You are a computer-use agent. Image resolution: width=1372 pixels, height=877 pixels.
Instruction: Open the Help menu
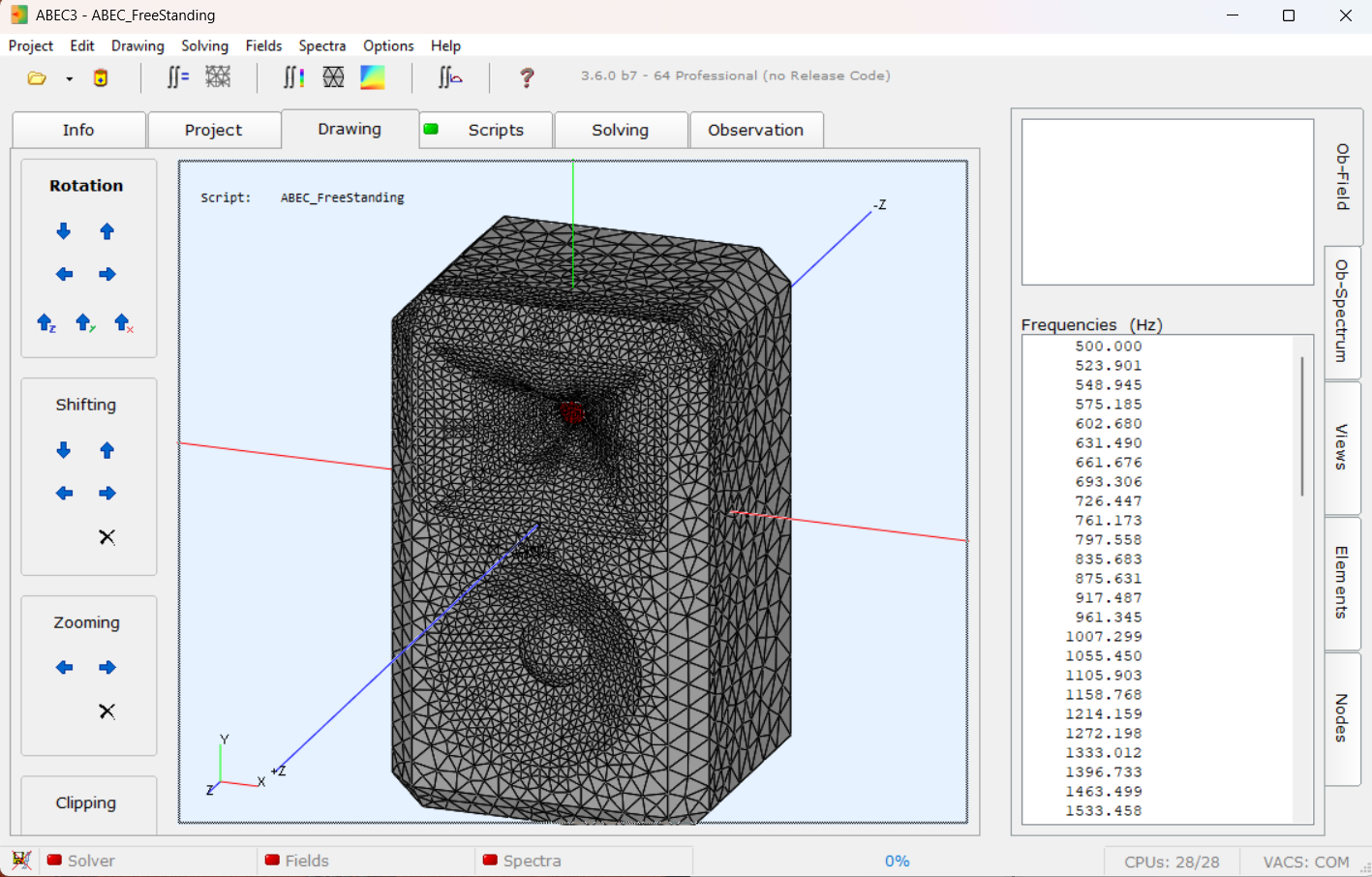click(x=445, y=45)
